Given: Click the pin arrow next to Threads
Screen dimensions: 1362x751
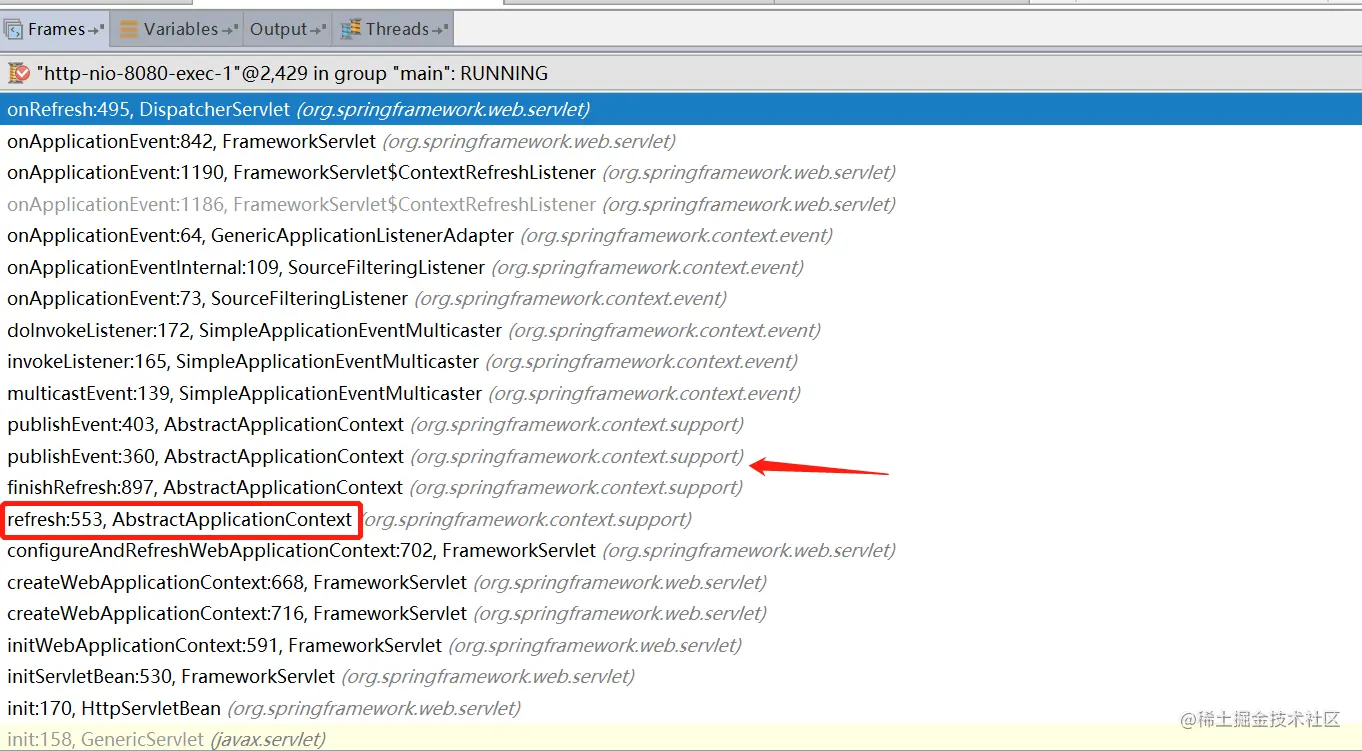Looking at the screenshot, I should (x=441, y=30).
